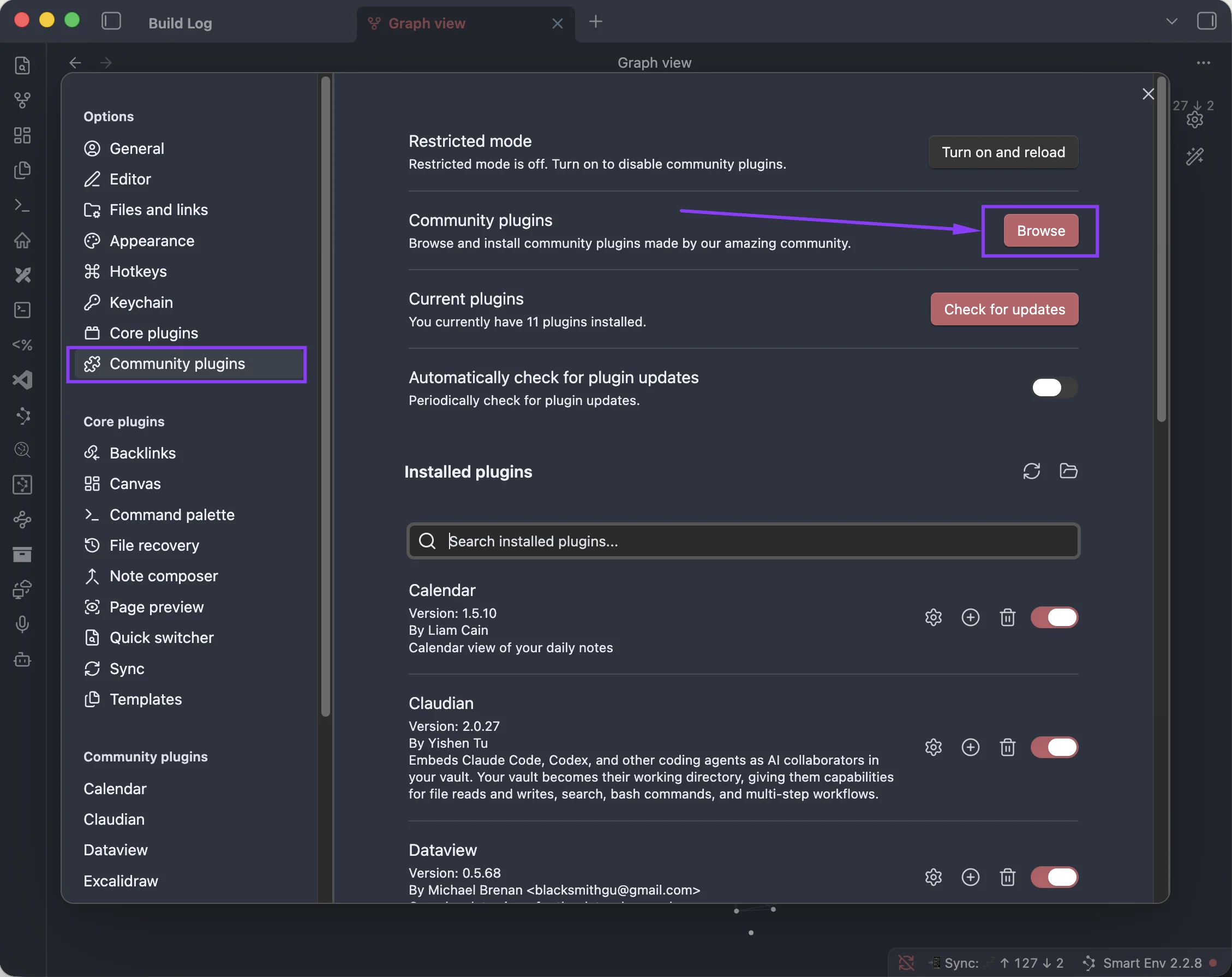The width and height of the screenshot is (1232, 977).
Task: Disable the Claudian plugin toggle
Action: [1054, 747]
